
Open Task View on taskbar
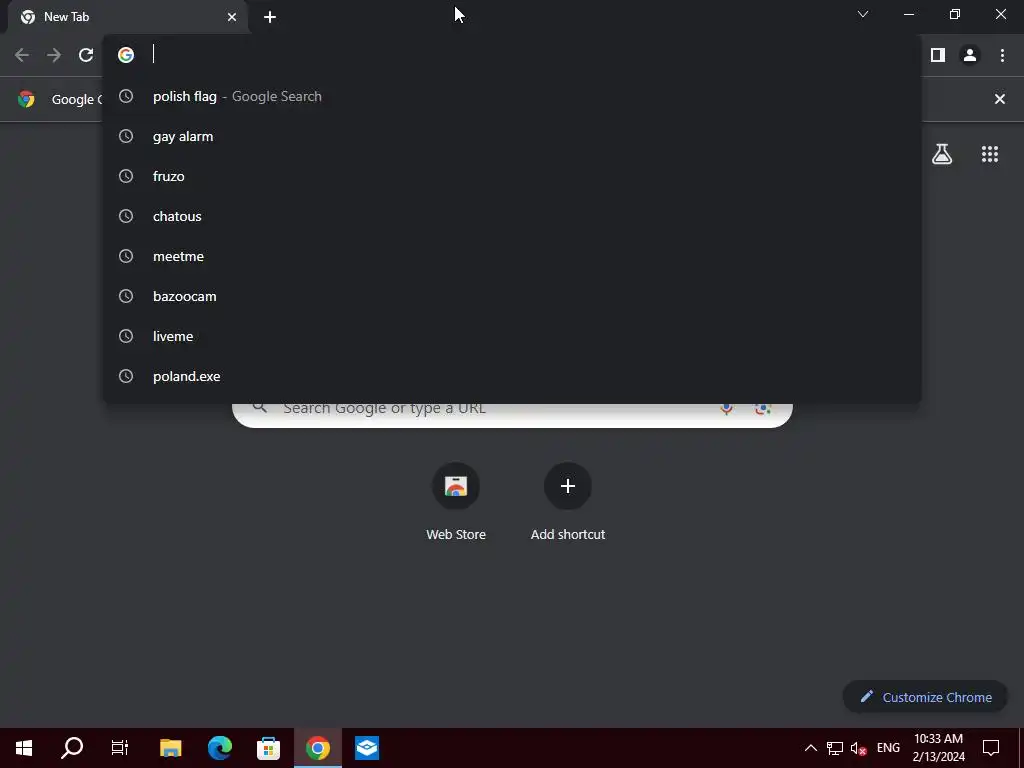[120, 748]
